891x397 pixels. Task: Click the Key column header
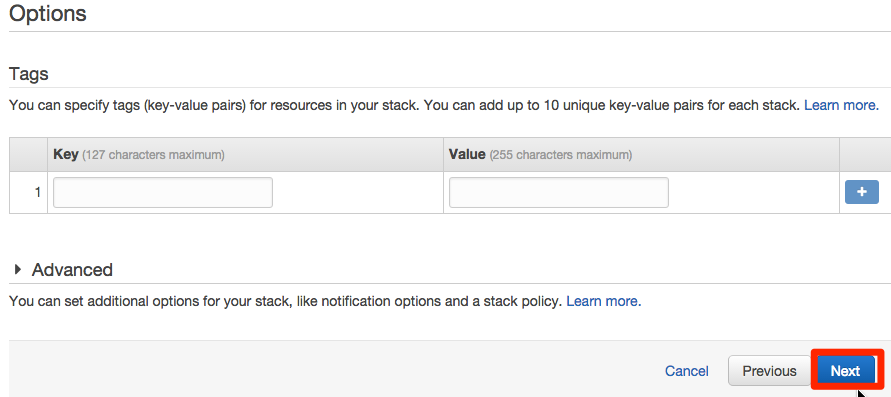[x=245, y=154]
